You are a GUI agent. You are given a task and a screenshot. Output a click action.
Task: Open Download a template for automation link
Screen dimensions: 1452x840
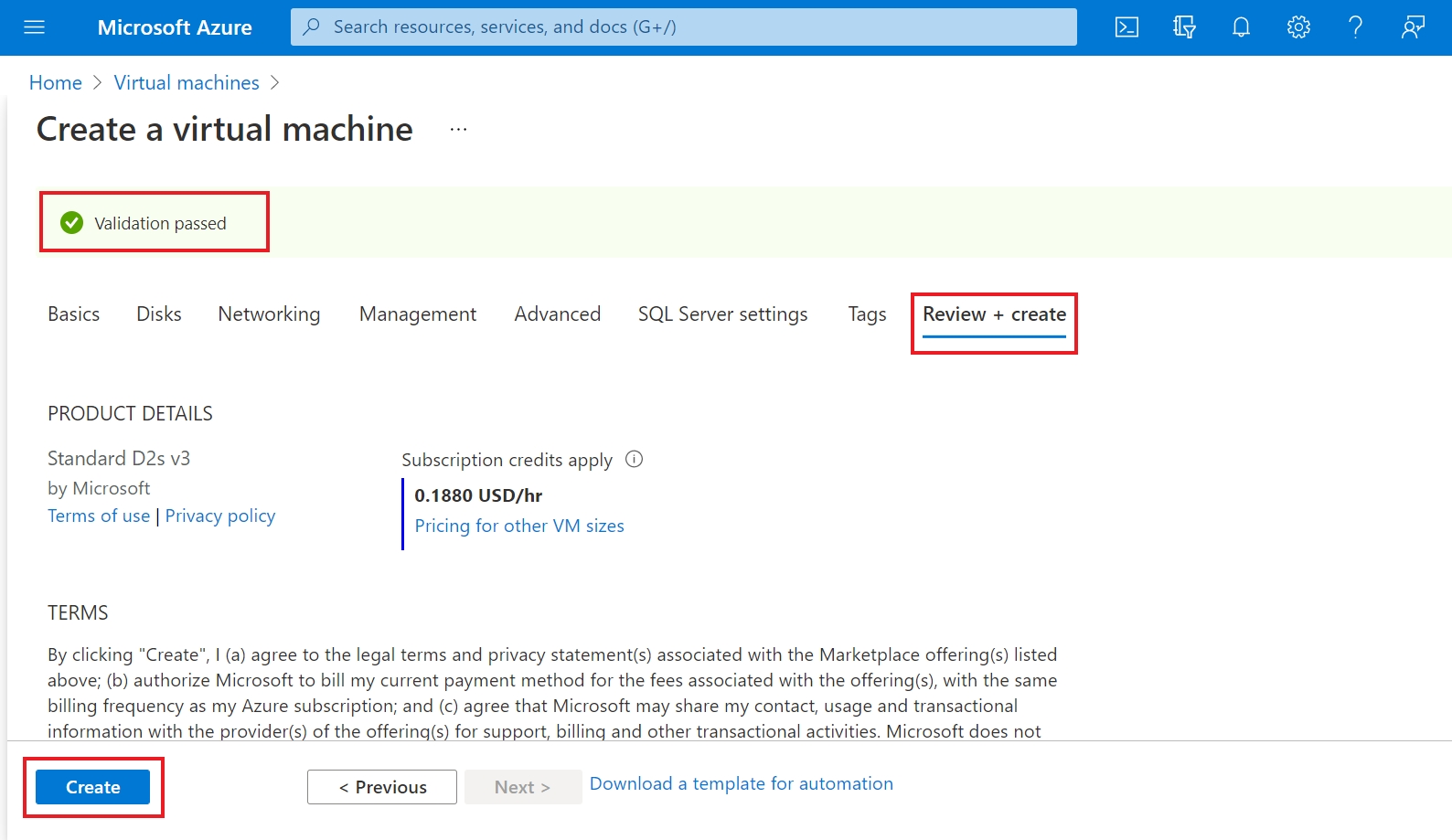[x=741, y=783]
